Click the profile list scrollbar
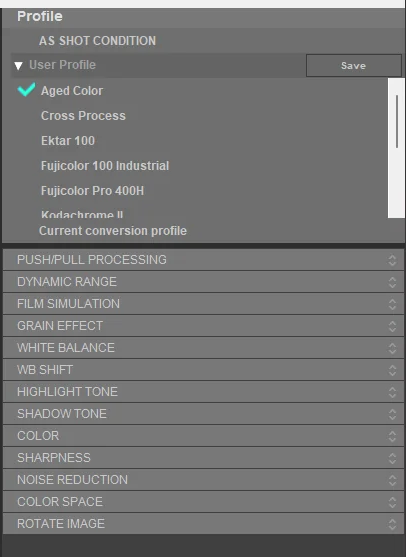This screenshot has width=406, height=557. [396, 121]
